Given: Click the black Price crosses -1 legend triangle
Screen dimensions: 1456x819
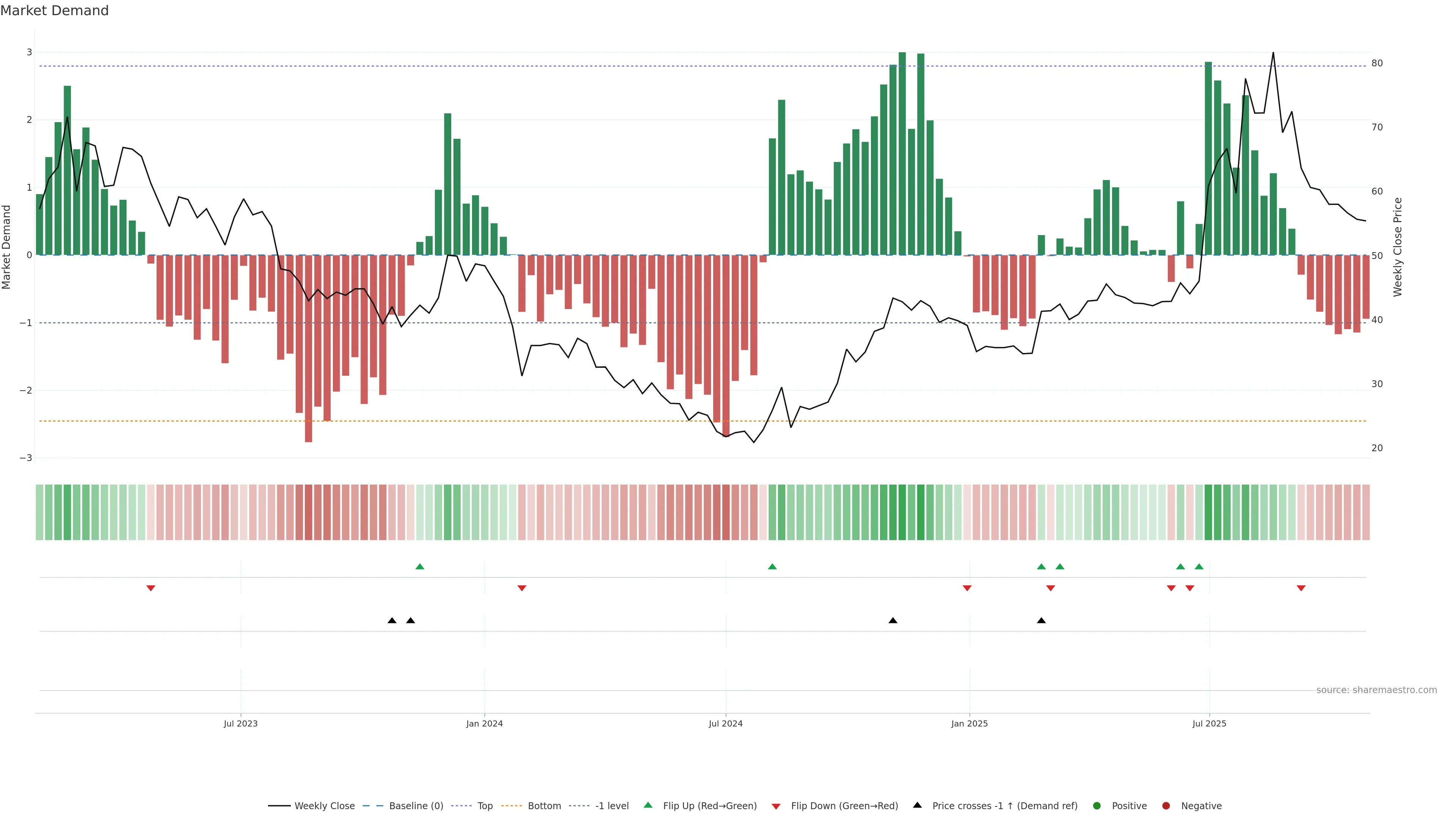Looking at the screenshot, I should point(917,805).
